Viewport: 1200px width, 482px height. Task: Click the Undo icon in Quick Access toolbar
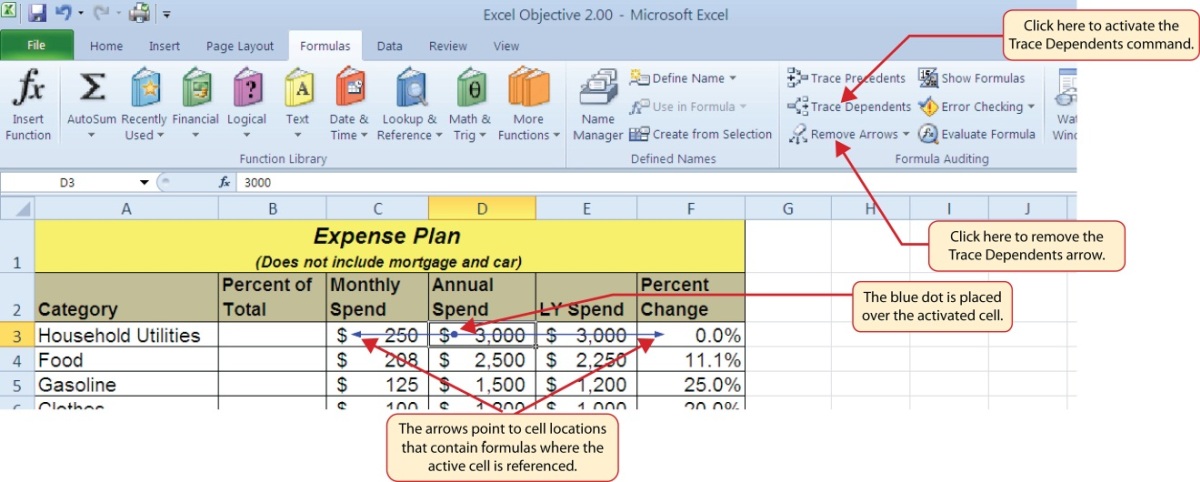(62, 14)
